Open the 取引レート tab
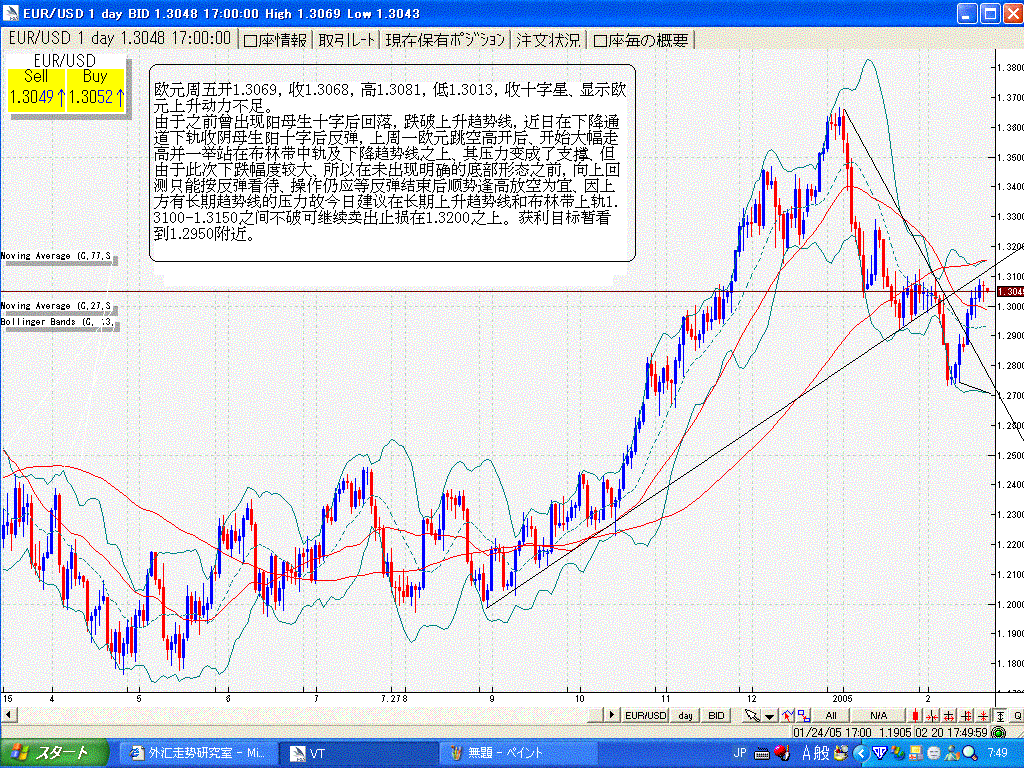Image resolution: width=1024 pixels, height=768 pixels. click(347, 40)
